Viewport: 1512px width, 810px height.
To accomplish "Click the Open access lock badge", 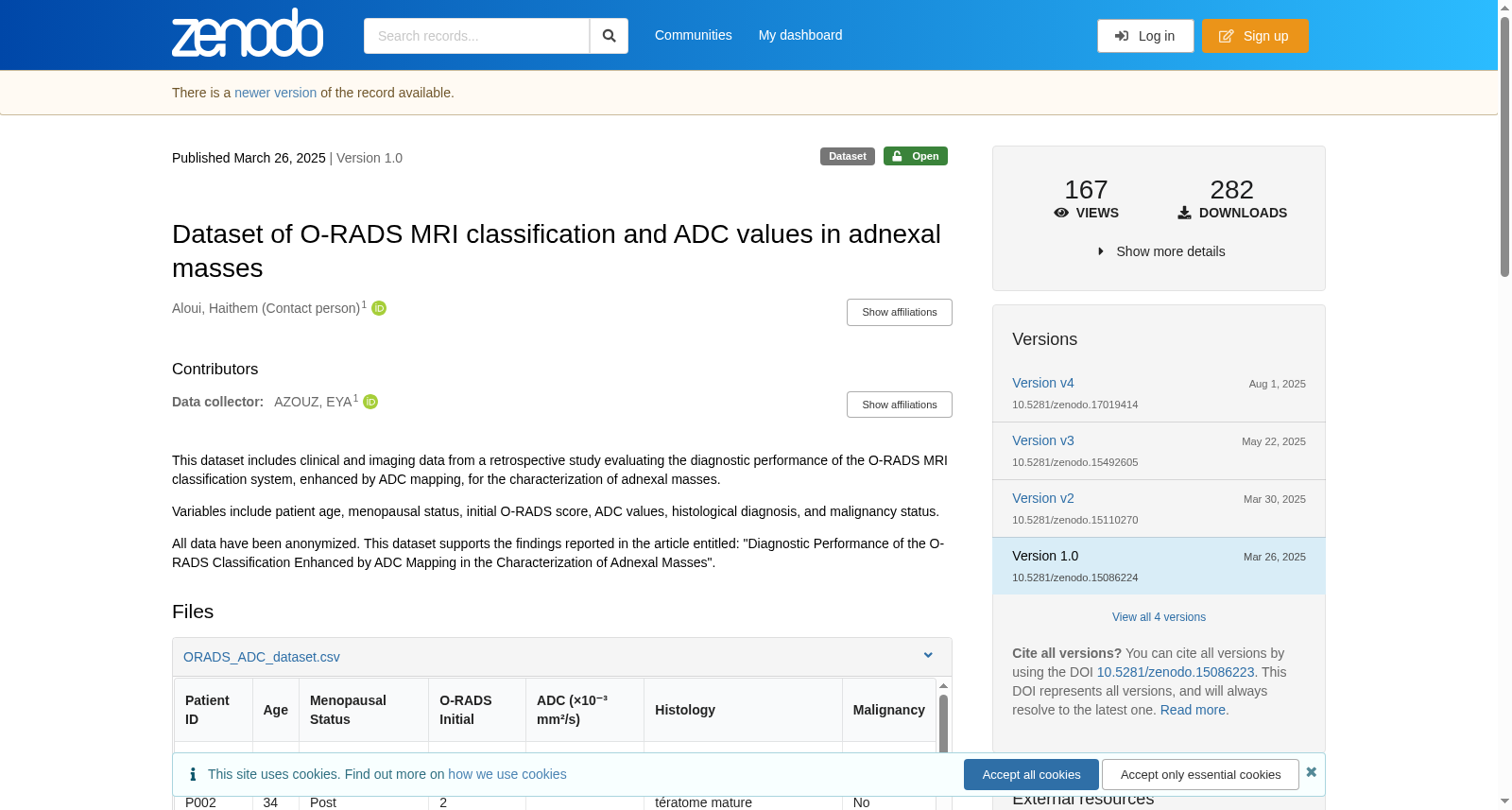I will pos(916,156).
